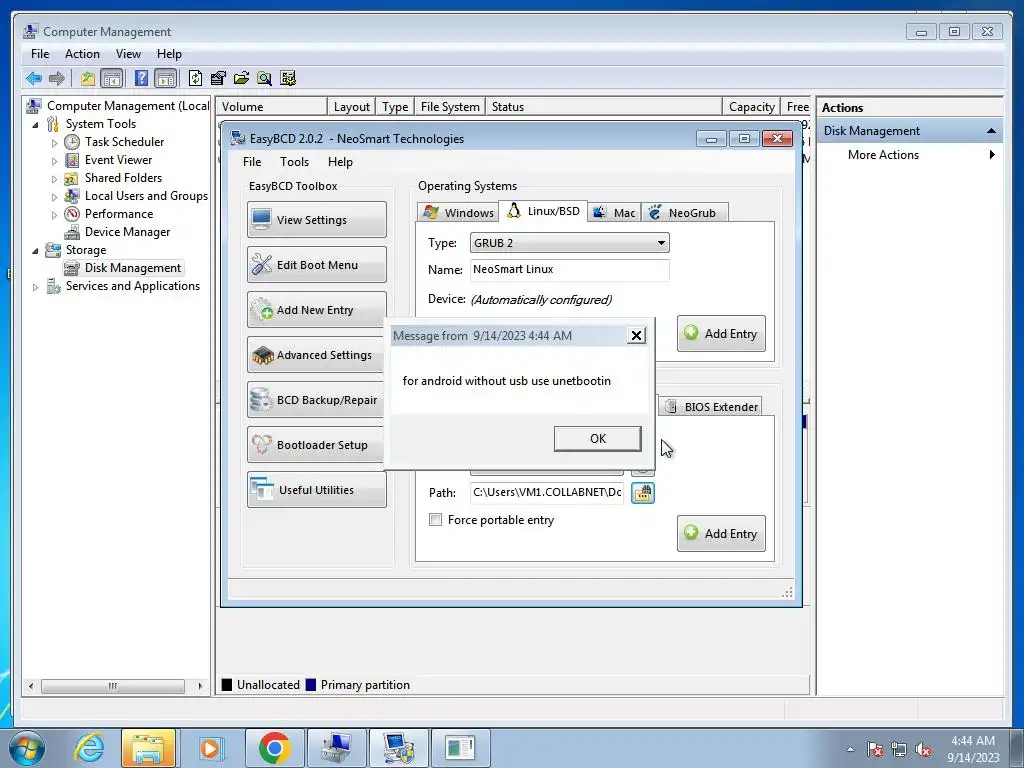
Task: Click the Back arrow in Computer Management toolbar
Action: click(x=34, y=78)
